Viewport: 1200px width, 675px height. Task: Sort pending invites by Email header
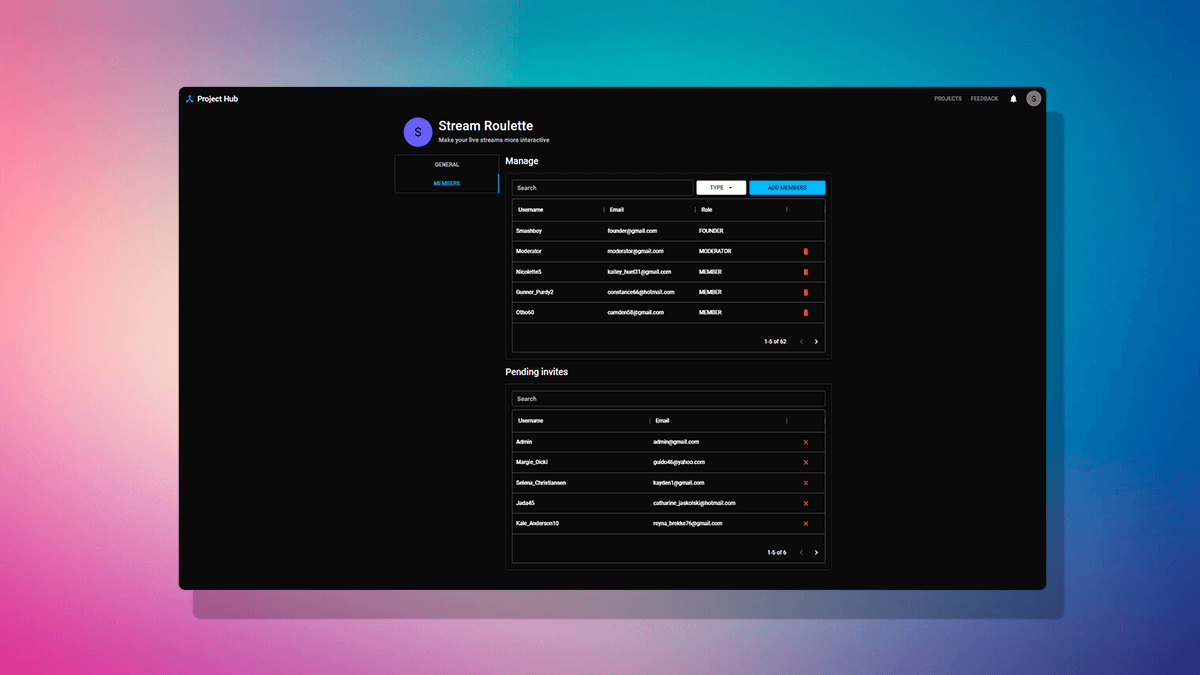point(663,421)
